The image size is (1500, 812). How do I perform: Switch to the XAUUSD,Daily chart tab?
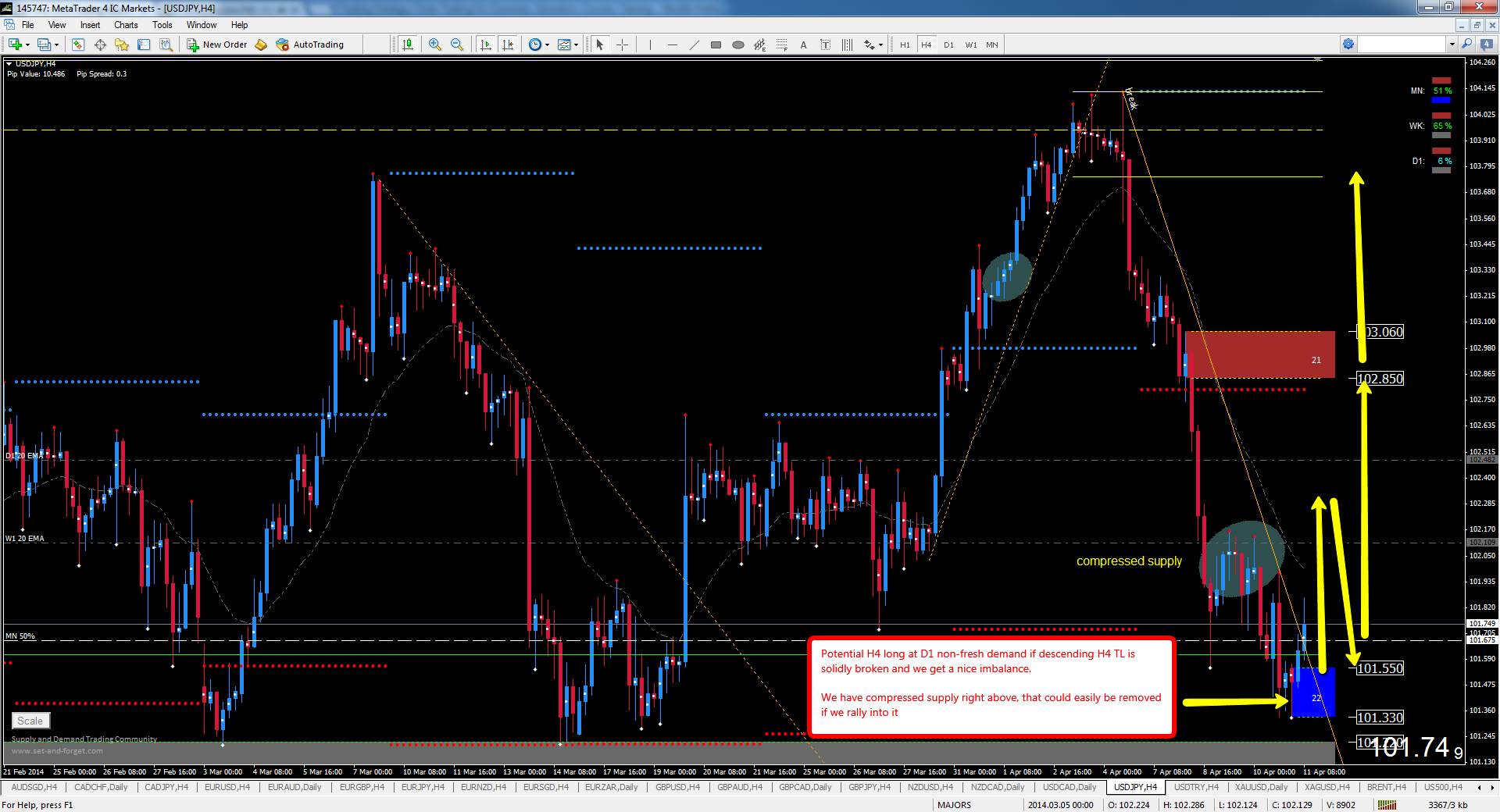[x=1261, y=787]
